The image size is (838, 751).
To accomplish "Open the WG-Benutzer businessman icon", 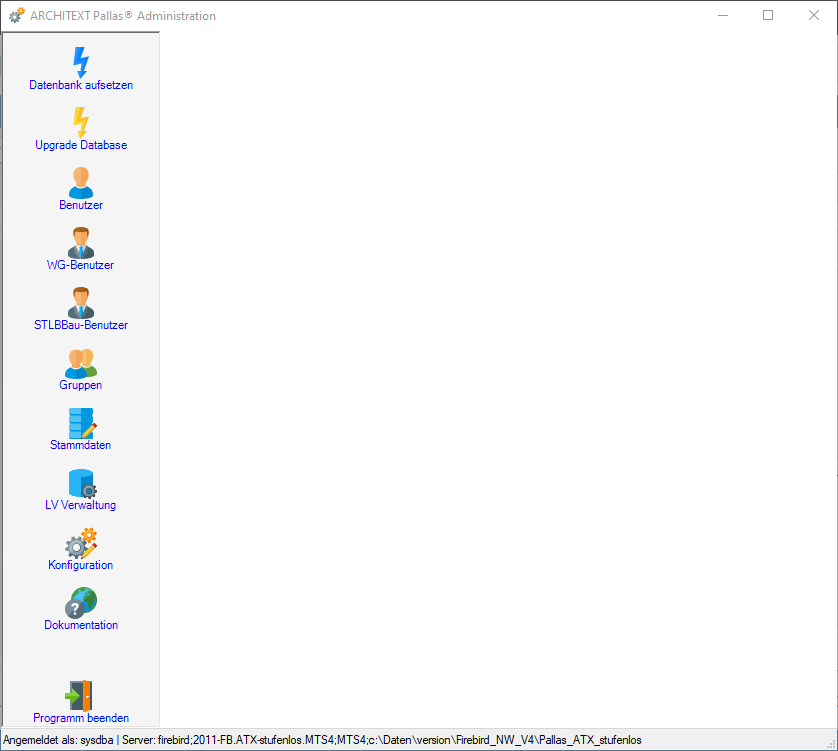I will 81,243.
